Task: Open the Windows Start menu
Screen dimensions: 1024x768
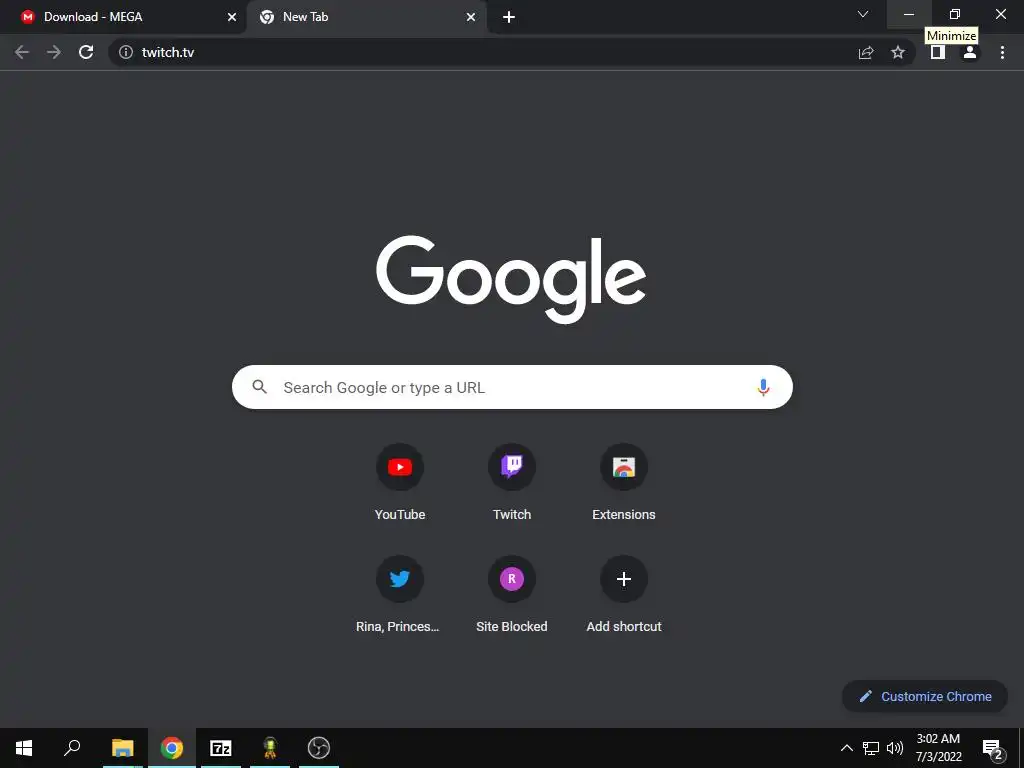Action: (24, 748)
